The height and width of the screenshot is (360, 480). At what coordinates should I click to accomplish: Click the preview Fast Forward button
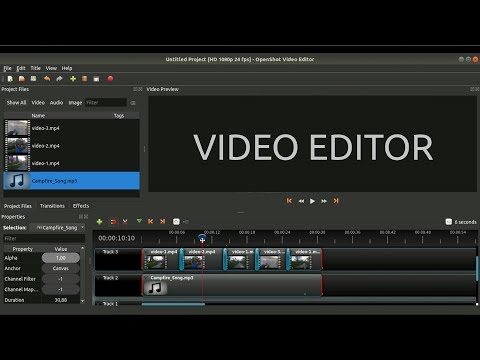pyautogui.click(x=324, y=201)
